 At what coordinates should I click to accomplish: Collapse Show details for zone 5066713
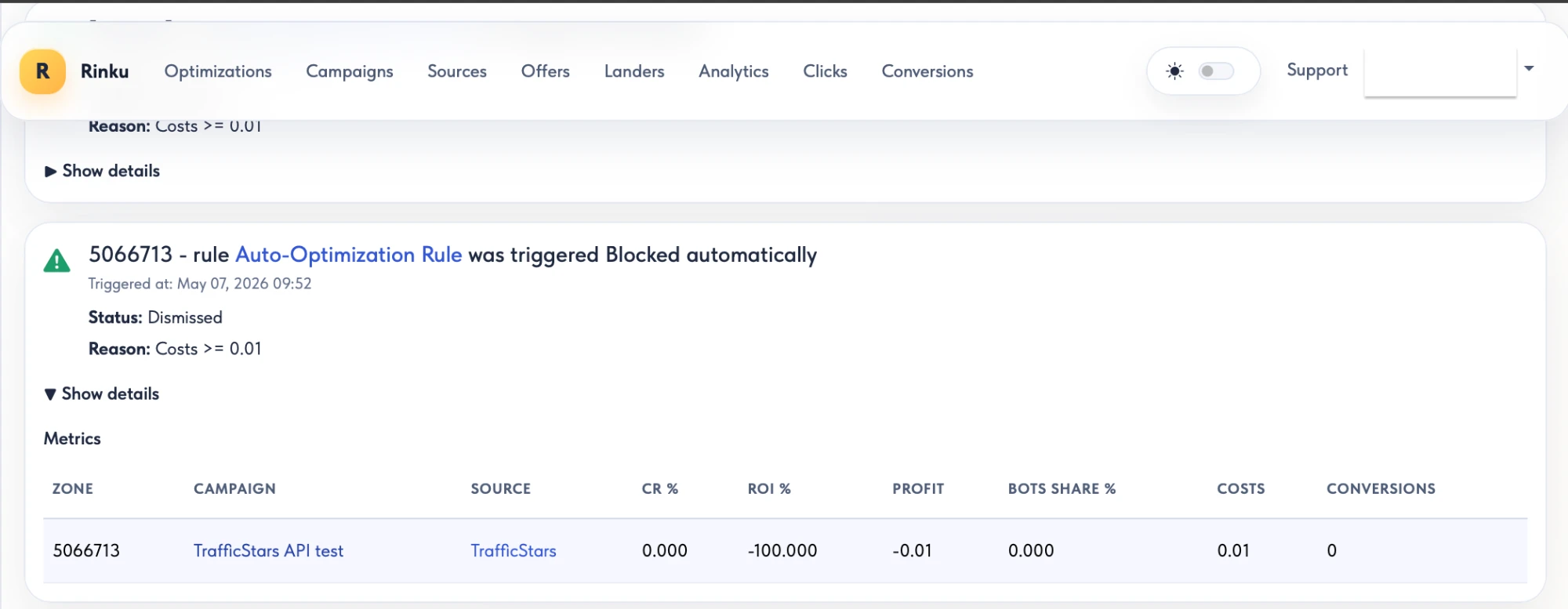click(x=102, y=393)
